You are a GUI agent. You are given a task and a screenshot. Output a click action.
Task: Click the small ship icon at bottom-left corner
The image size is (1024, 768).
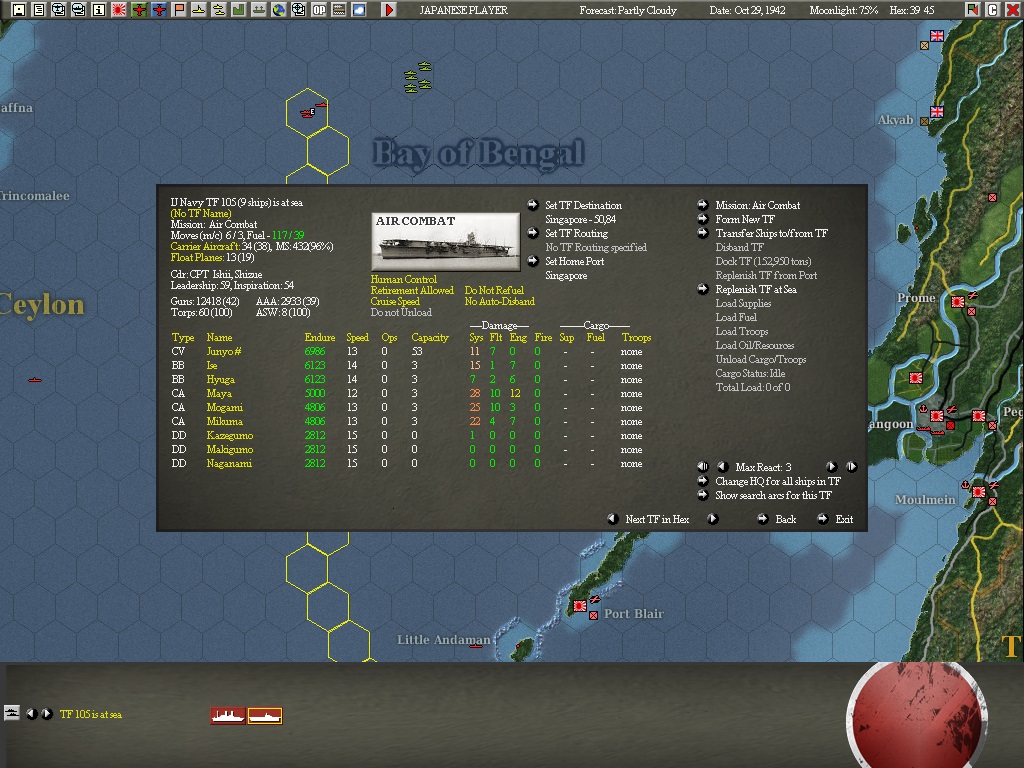point(12,712)
